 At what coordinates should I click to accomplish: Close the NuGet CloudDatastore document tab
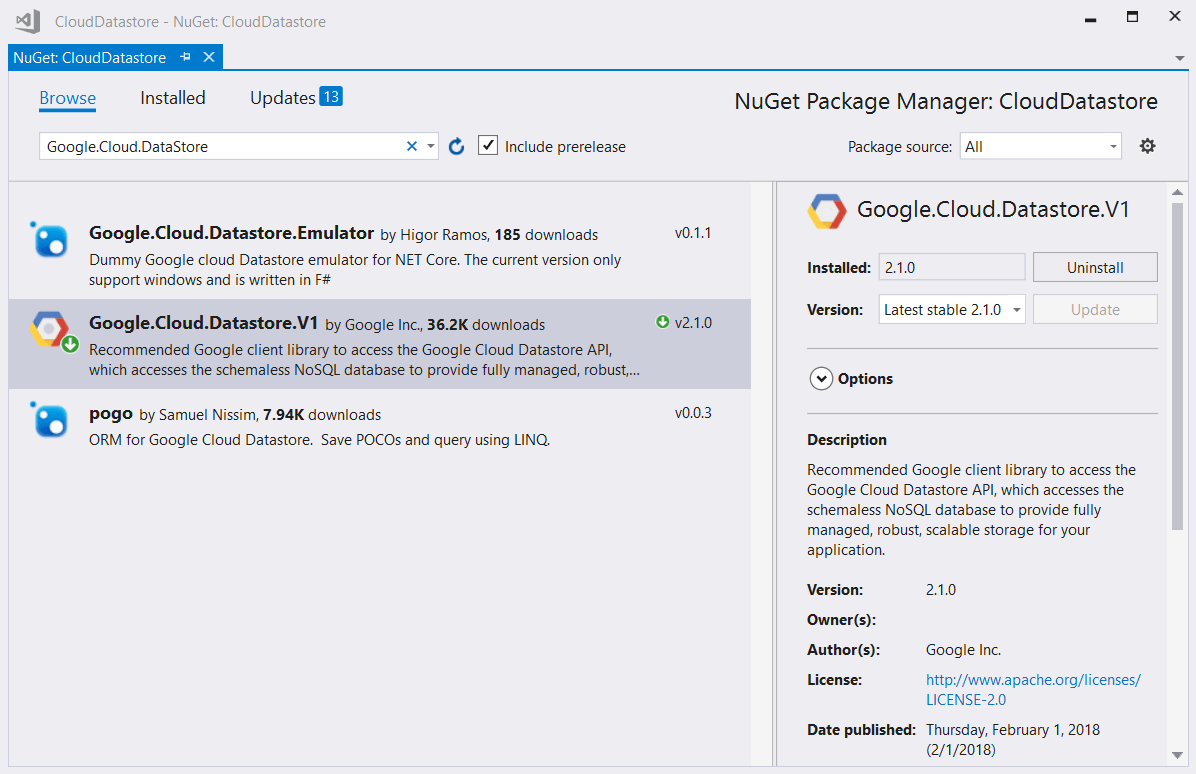pos(209,57)
